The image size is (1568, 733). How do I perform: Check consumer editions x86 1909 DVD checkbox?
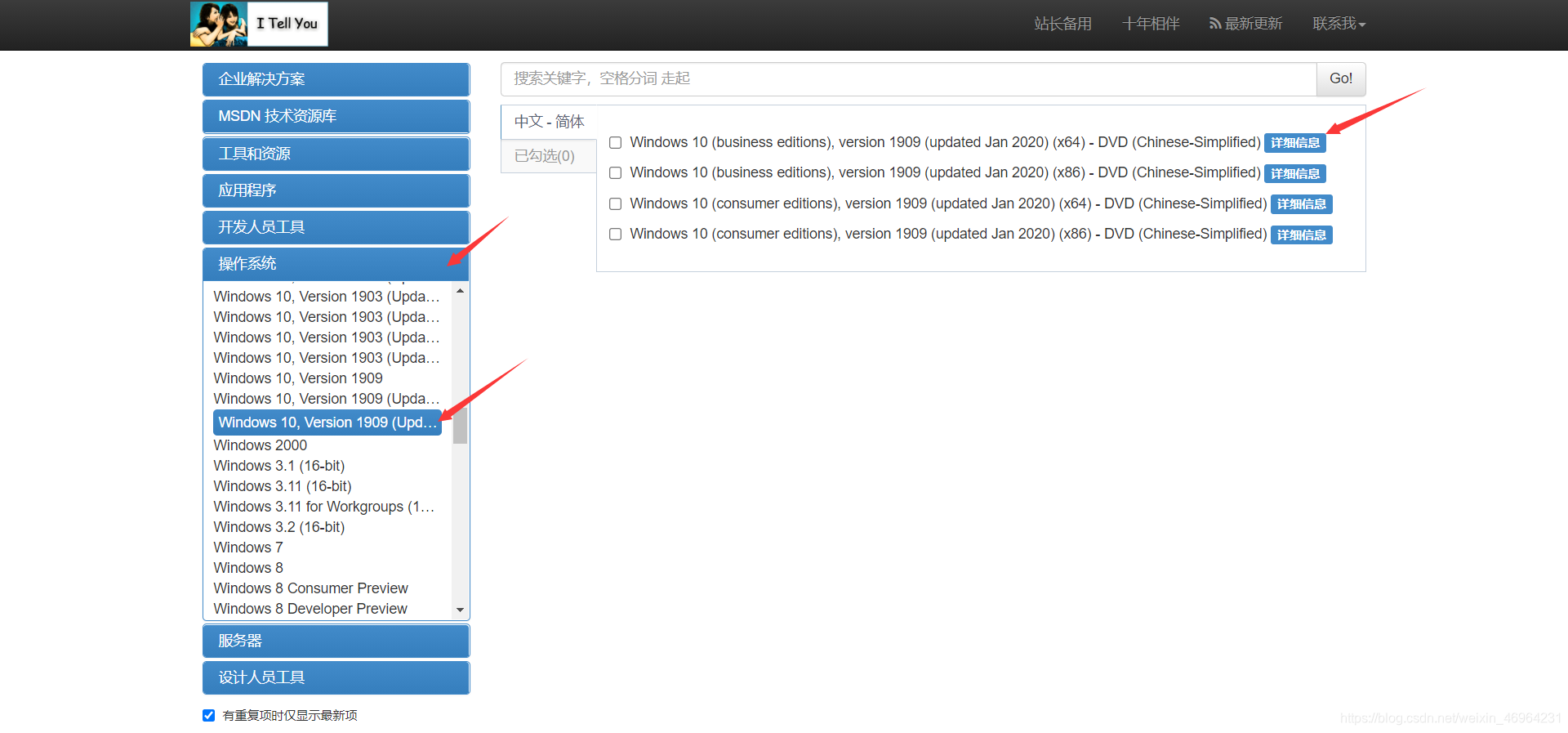coord(616,235)
